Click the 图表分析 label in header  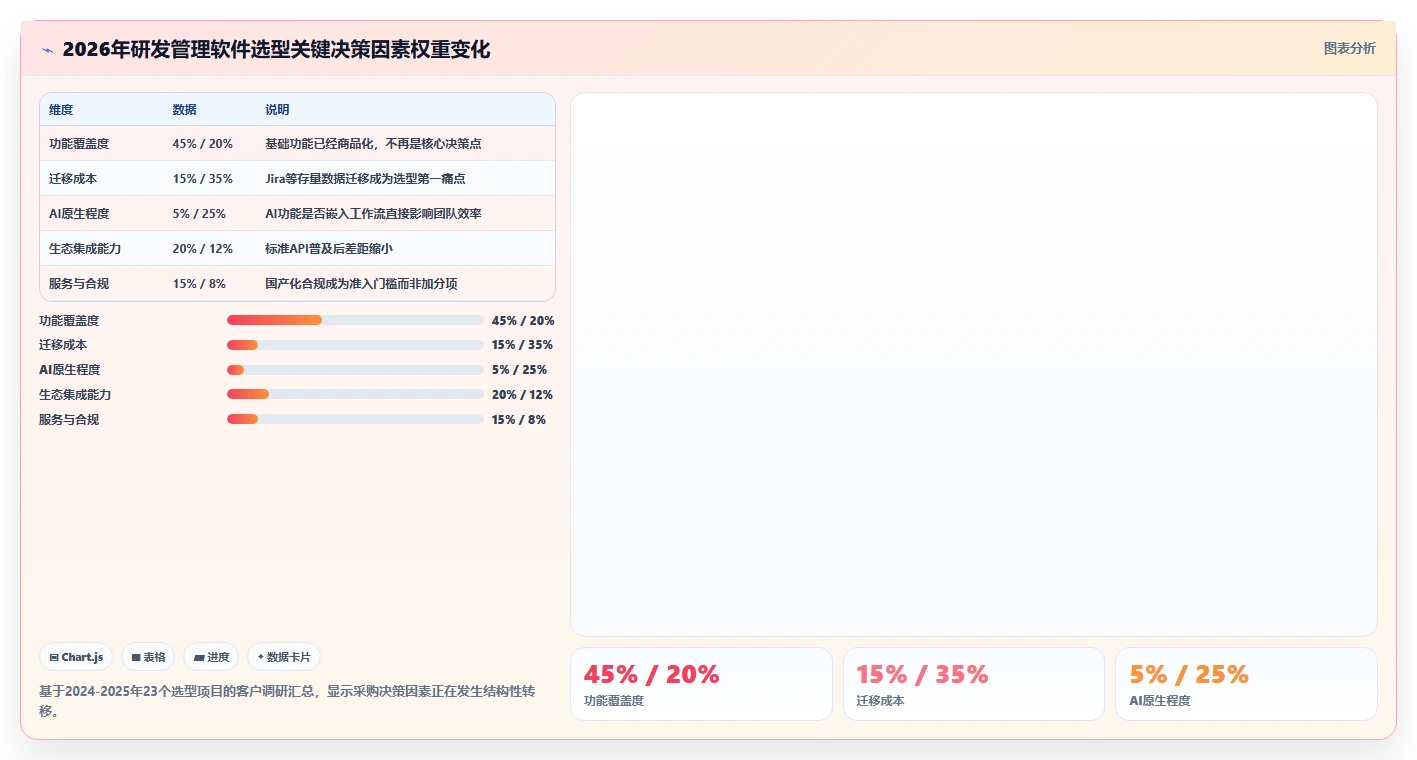(1349, 48)
